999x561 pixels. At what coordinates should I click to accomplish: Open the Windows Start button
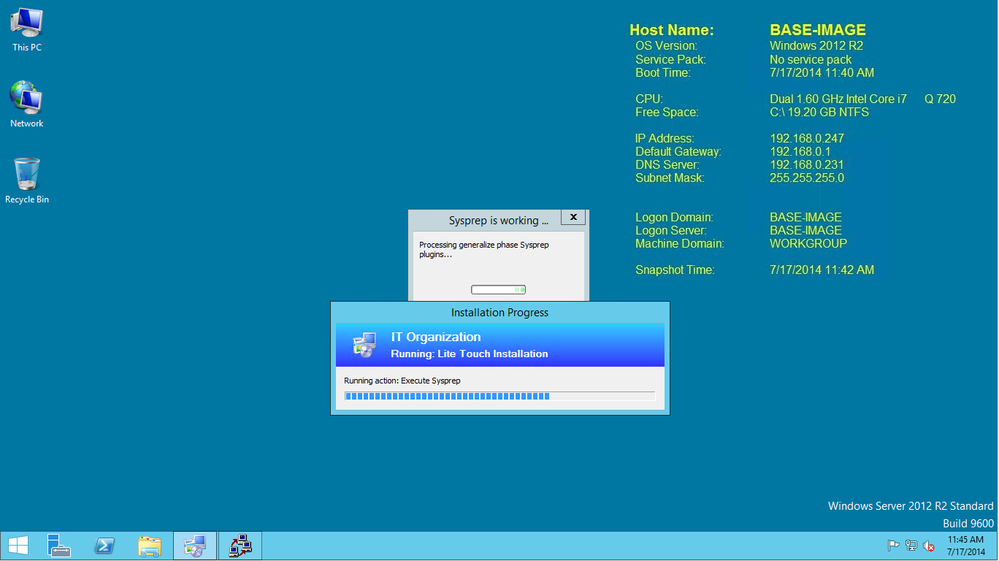click(x=18, y=546)
